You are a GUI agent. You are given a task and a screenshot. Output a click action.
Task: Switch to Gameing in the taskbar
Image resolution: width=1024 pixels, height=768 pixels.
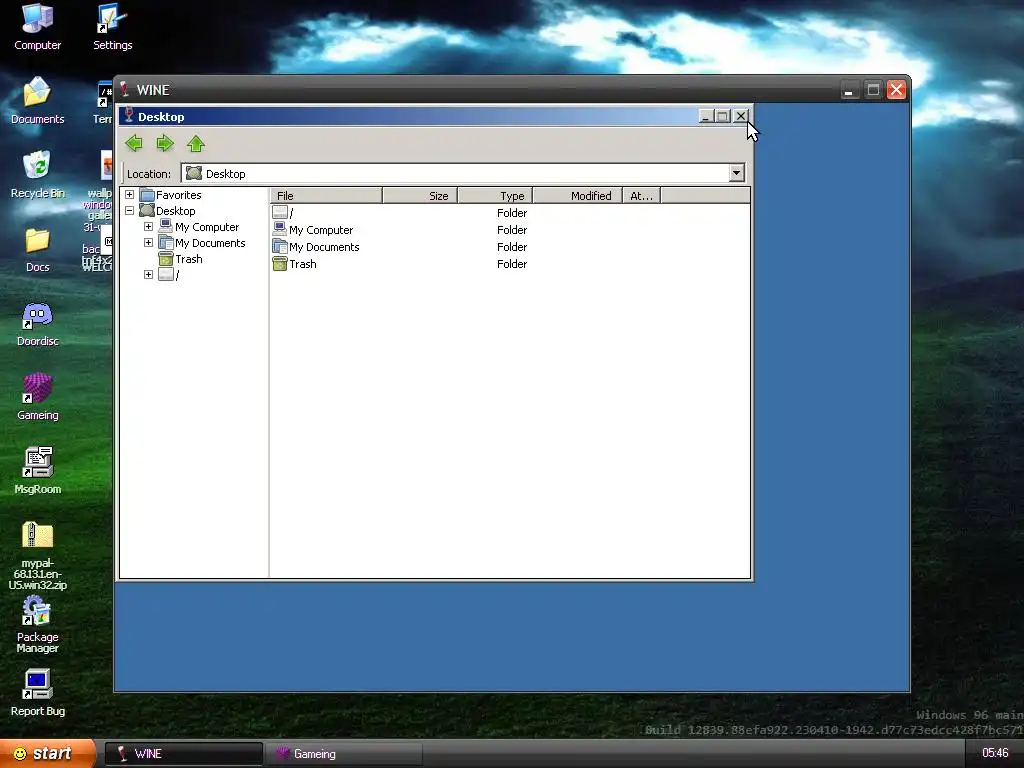[x=344, y=754]
